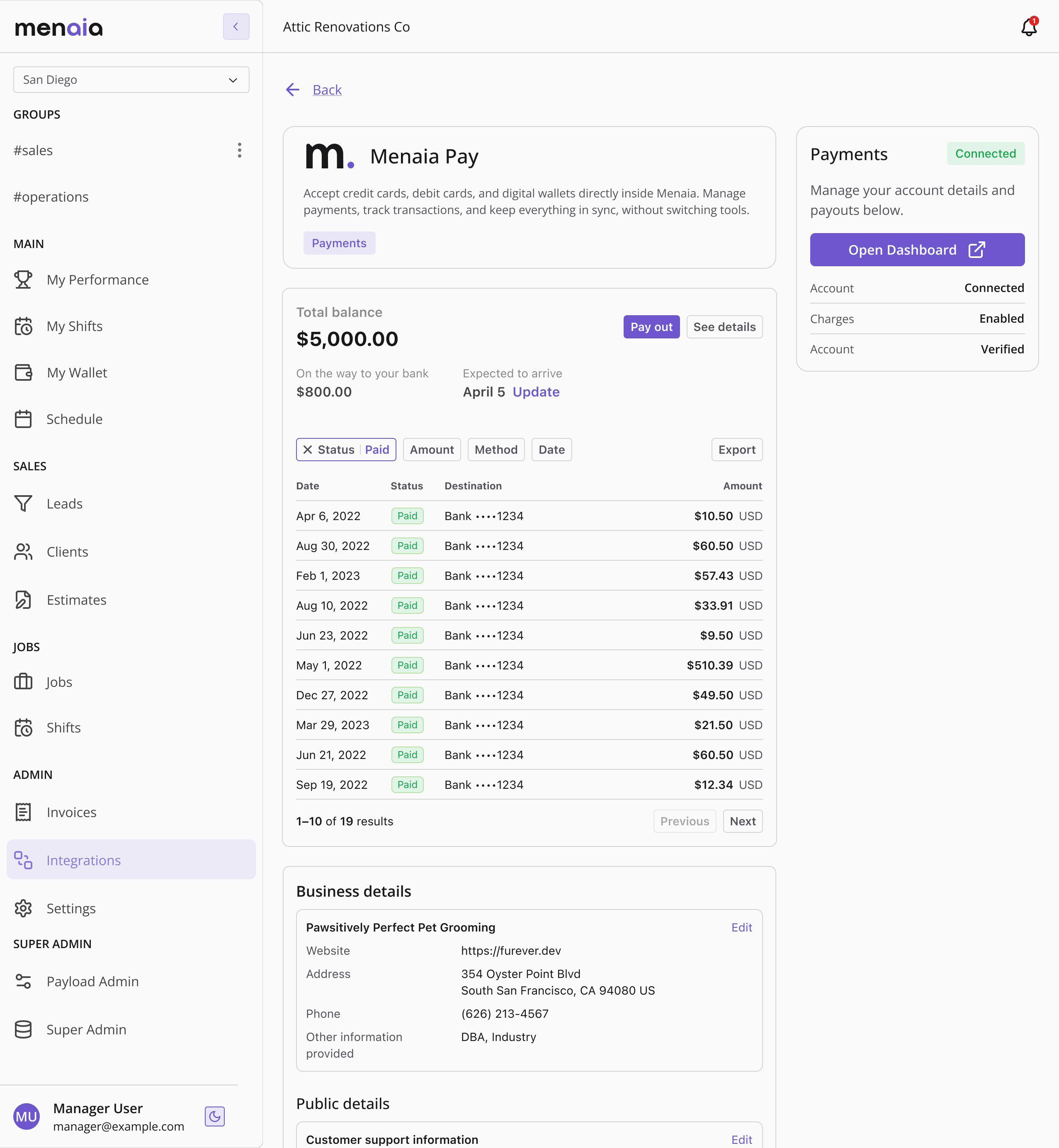Toggle dark mode with the moon button

tap(214, 1116)
